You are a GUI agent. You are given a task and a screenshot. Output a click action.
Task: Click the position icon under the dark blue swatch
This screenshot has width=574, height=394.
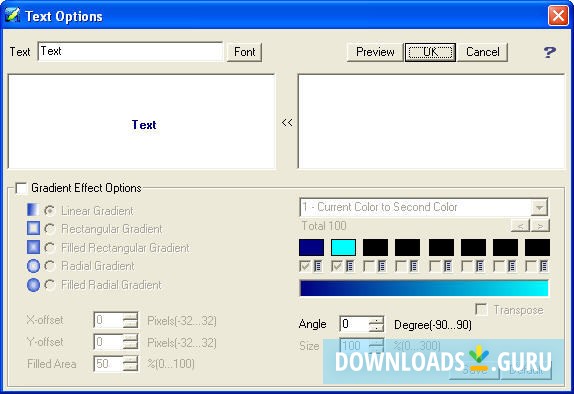(x=318, y=266)
